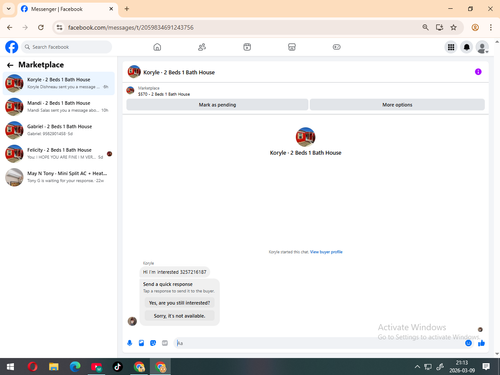Open the Friends icon in top navigation
This screenshot has width=500, height=375.
(202, 47)
